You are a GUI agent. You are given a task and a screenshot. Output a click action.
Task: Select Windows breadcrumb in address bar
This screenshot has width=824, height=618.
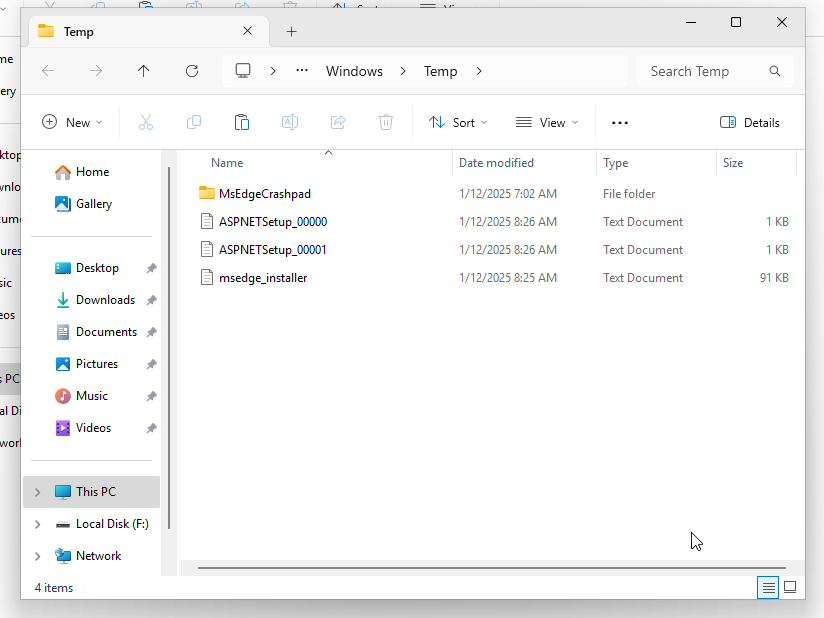pyautogui.click(x=354, y=71)
